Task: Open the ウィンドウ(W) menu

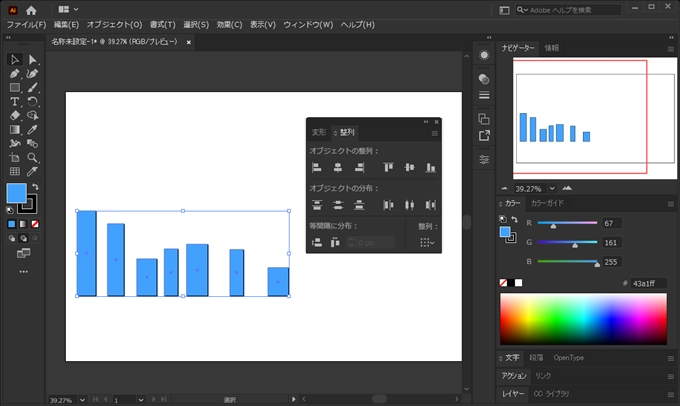Action: click(308, 25)
